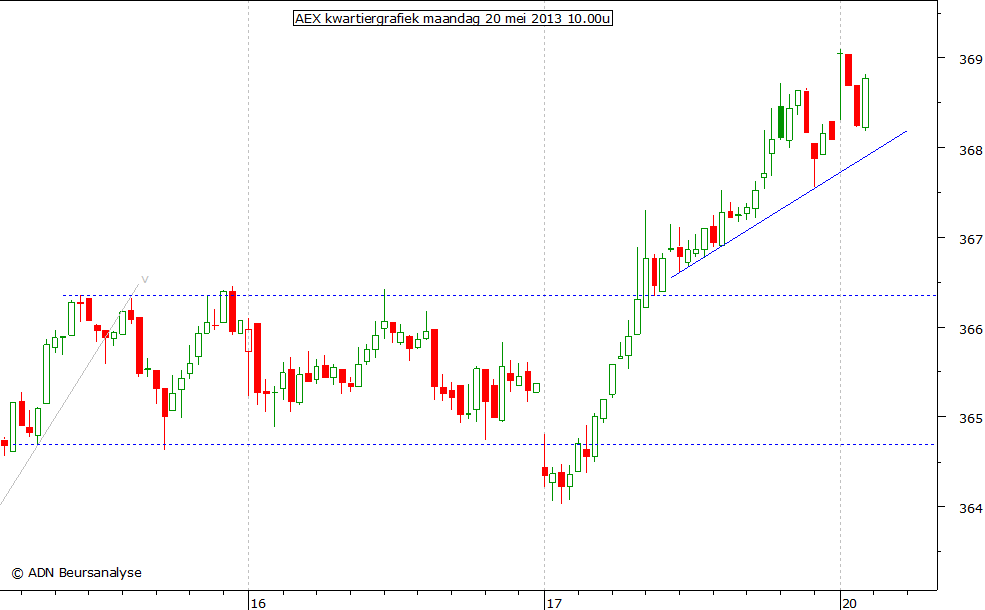Image resolution: width=985 pixels, height=610 pixels.
Task: Select the 368 price axis label
Action: click(x=971, y=150)
